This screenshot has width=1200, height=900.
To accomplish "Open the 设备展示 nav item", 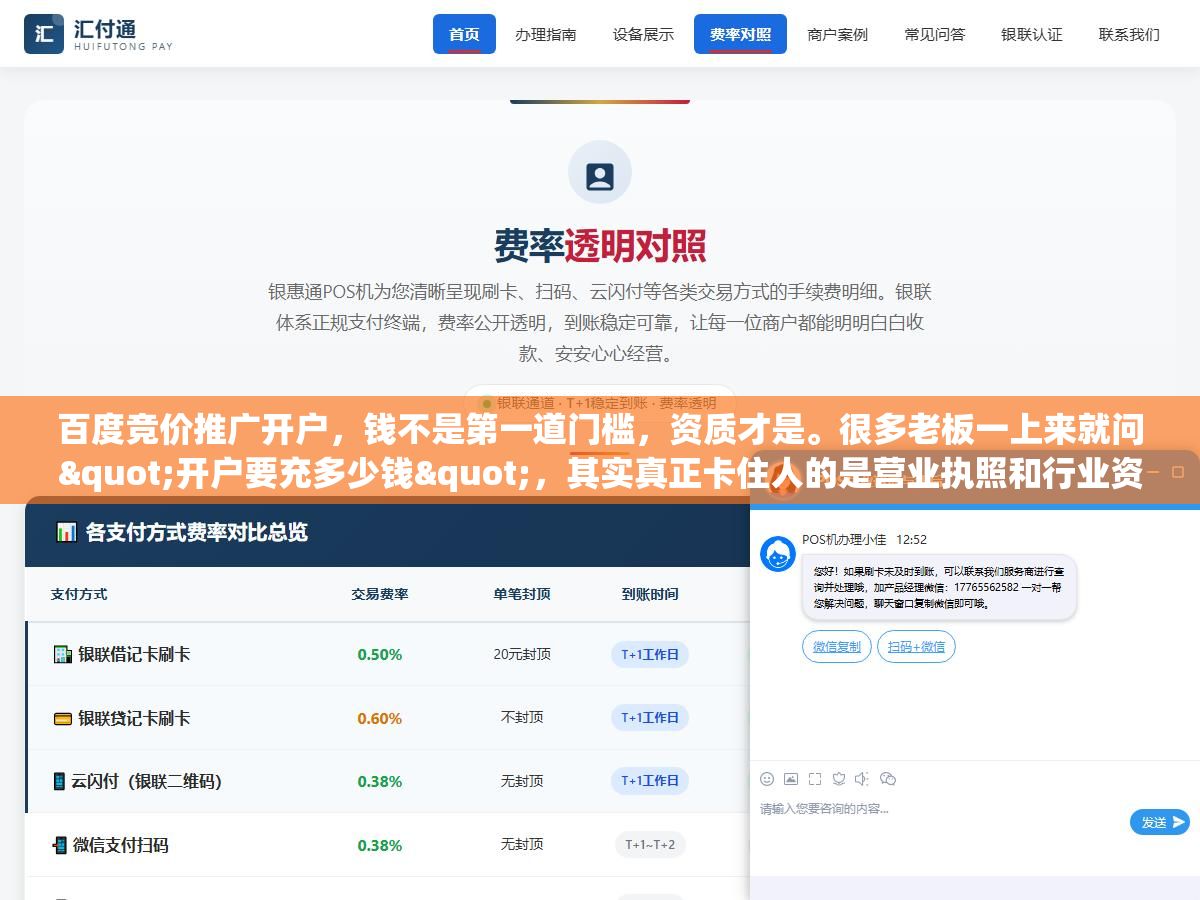I will [643, 34].
